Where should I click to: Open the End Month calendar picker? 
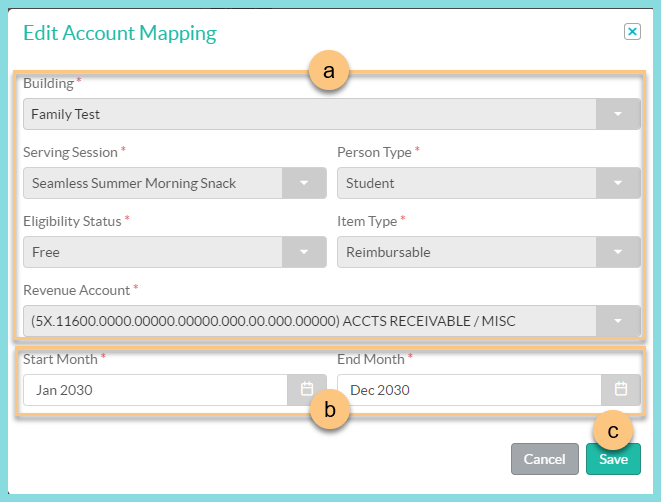(621, 390)
